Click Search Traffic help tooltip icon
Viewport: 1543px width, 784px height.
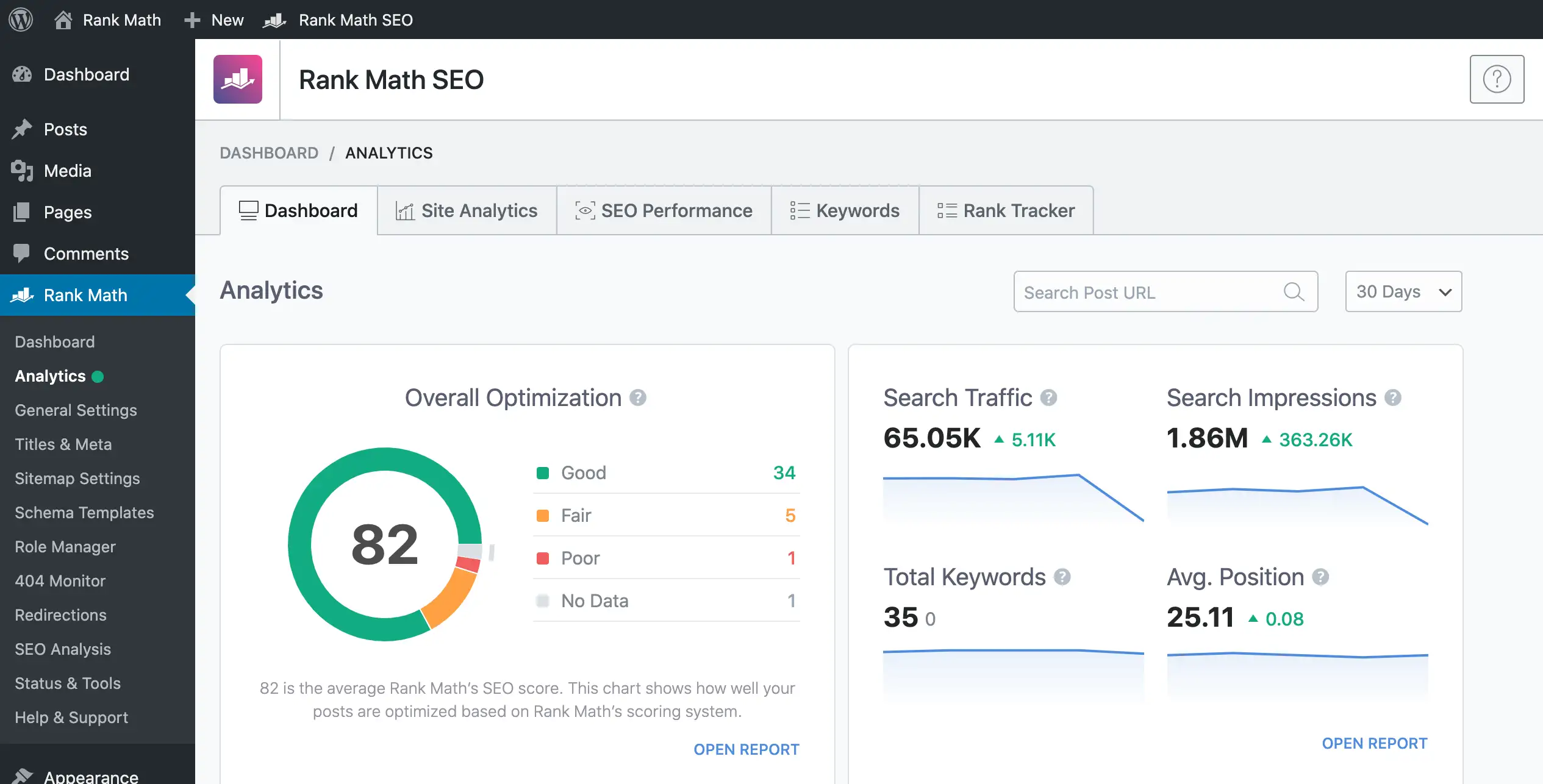coord(1048,397)
